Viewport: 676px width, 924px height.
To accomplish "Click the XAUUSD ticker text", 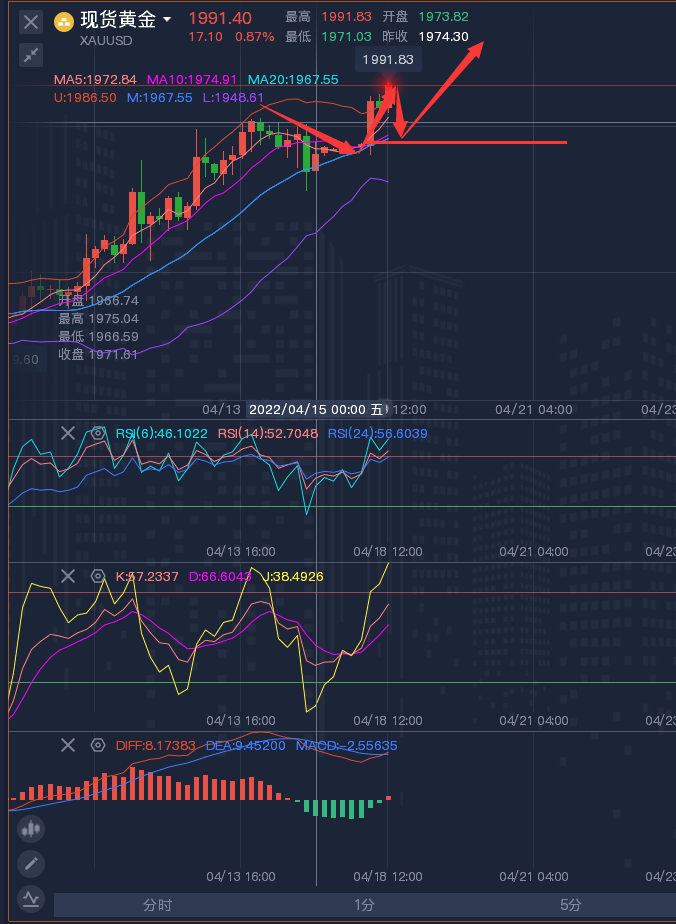I will coord(106,41).
